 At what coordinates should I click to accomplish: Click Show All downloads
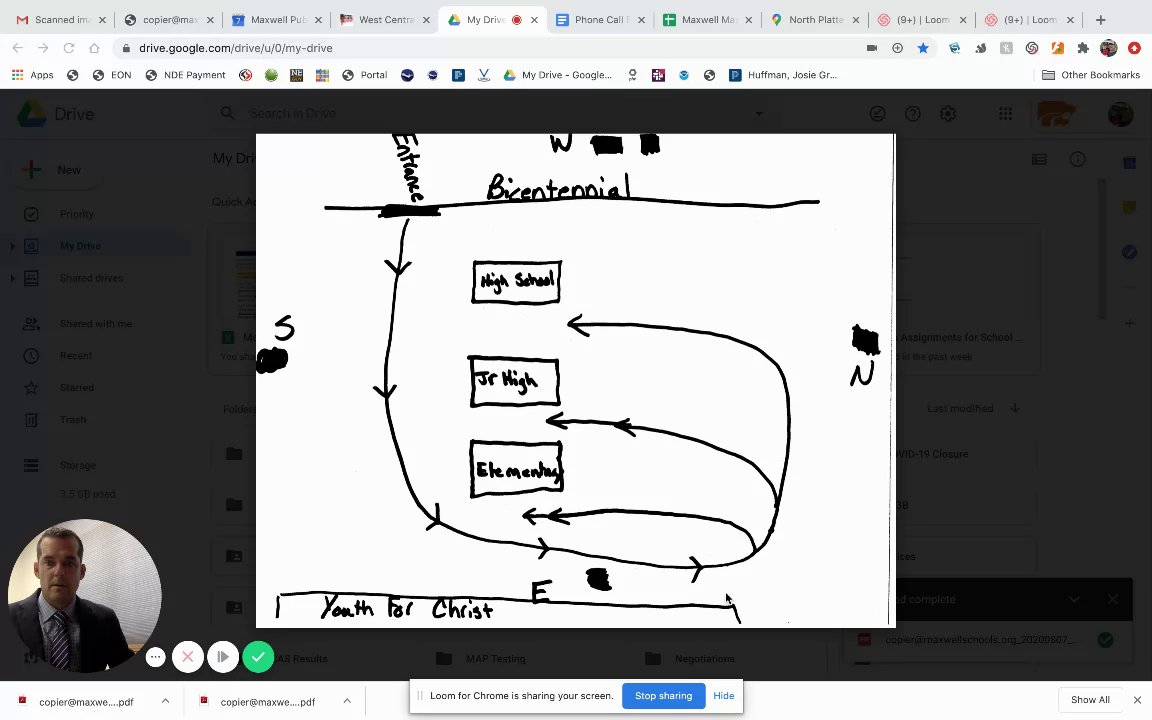pos(1090,699)
